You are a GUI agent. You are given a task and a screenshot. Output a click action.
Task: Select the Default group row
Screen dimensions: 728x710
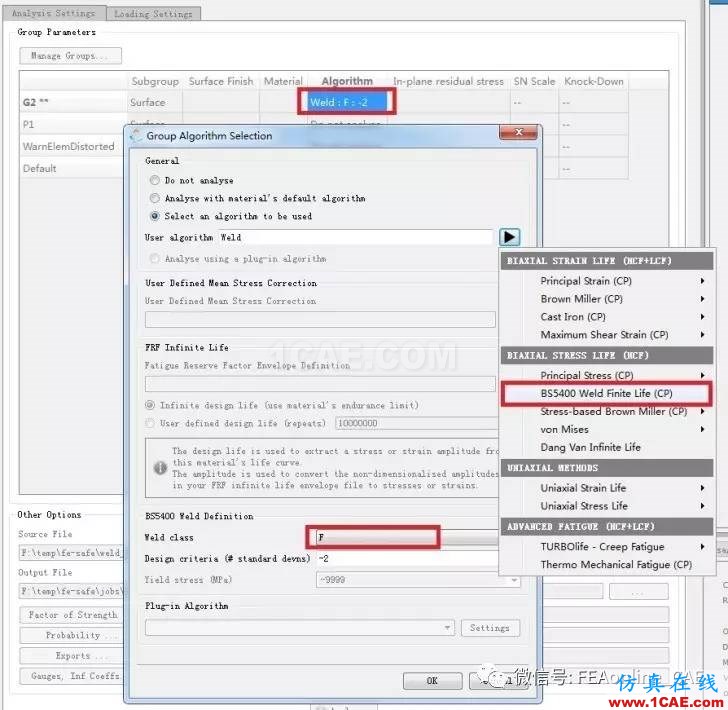(73, 168)
